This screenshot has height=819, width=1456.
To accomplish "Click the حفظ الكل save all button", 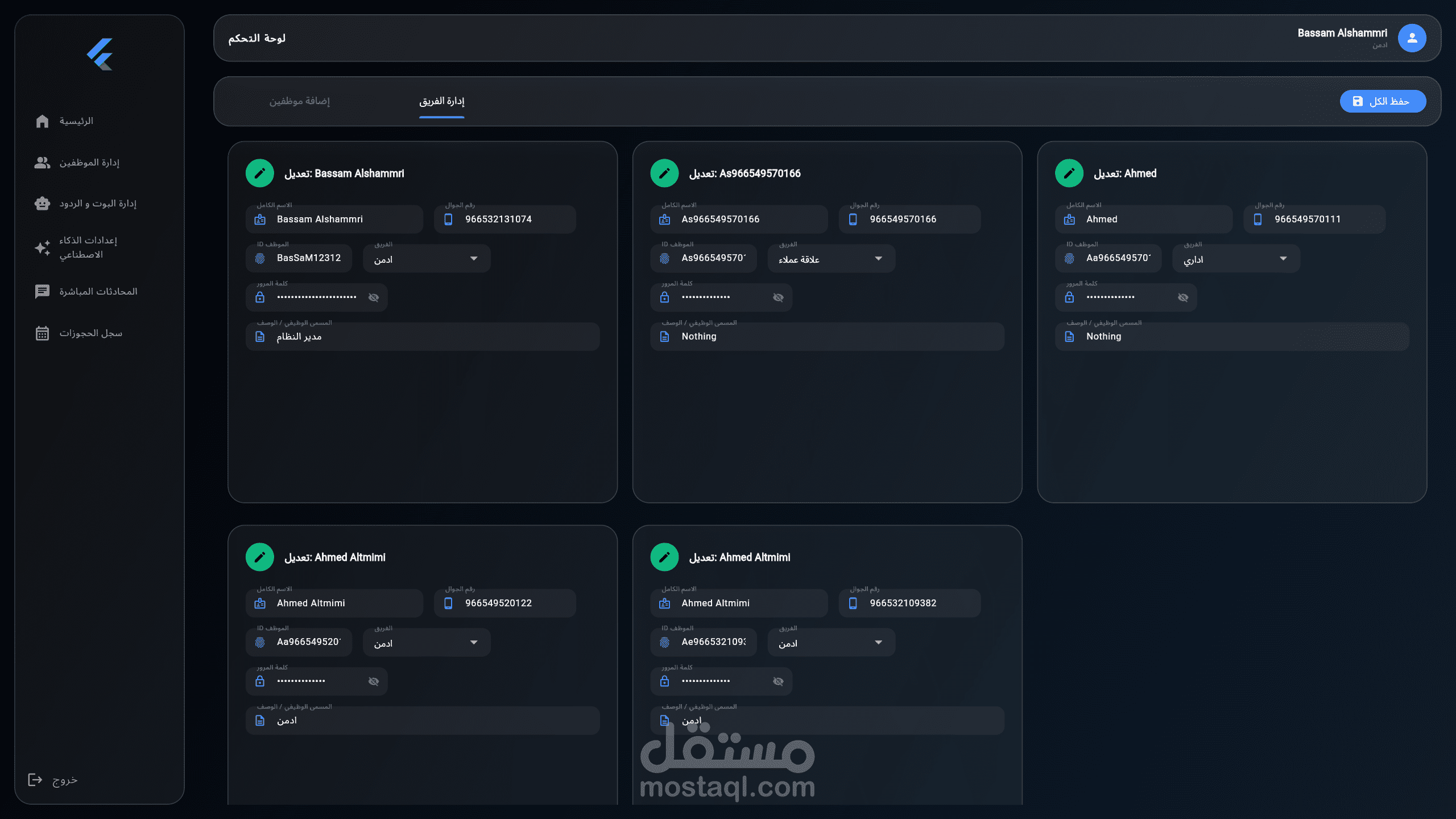I will click(x=1382, y=101).
